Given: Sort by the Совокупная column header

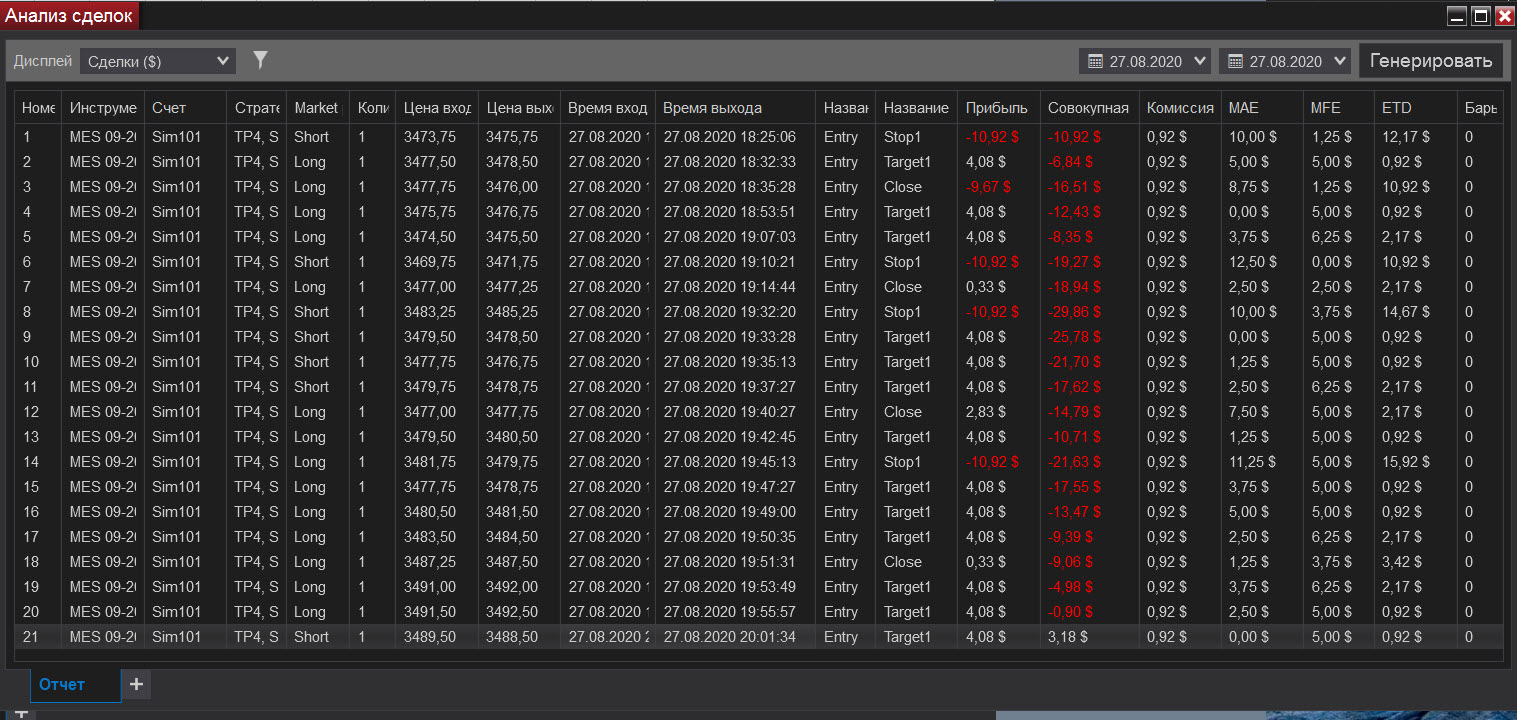Looking at the screenshot, I should [1089, 108].
